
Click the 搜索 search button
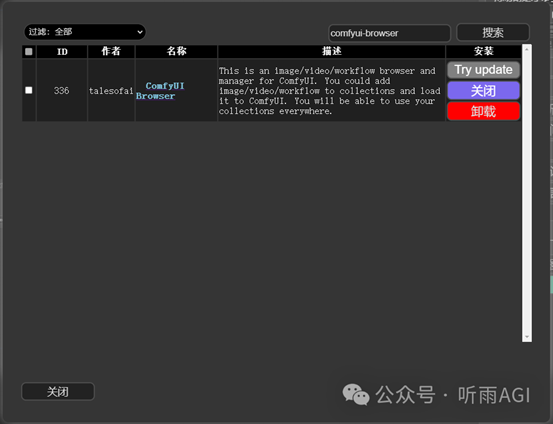coord(493,33)
